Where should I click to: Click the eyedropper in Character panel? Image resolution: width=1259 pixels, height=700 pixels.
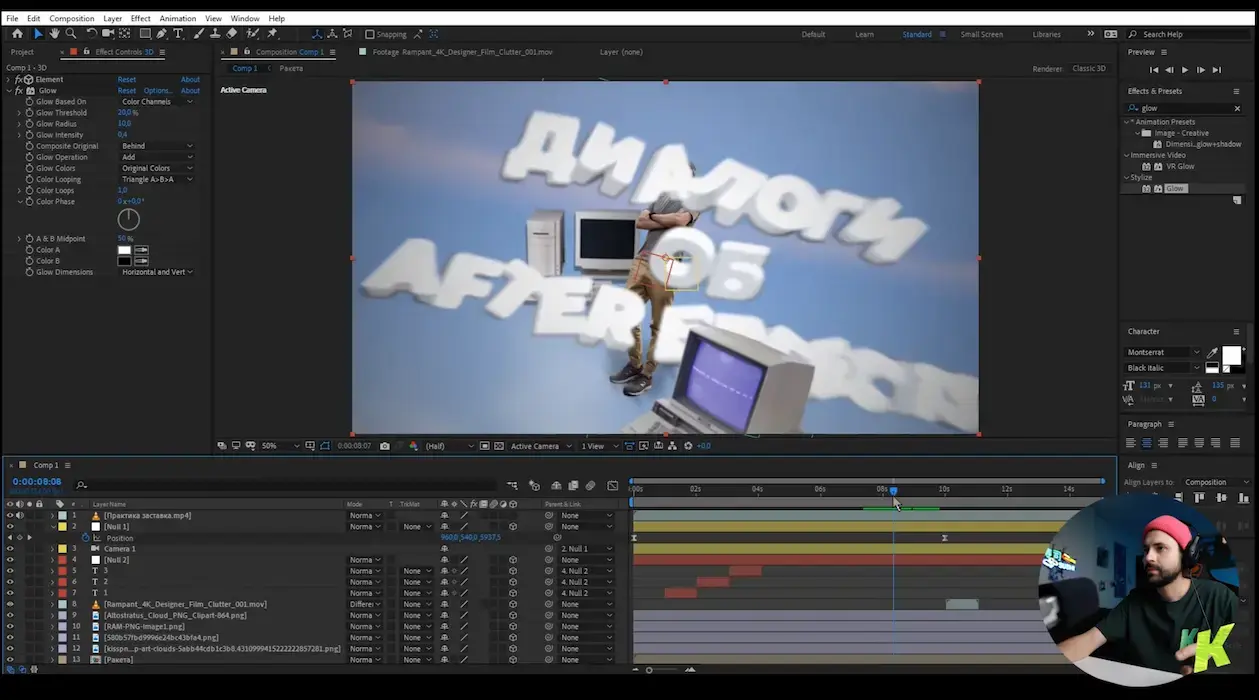(1212, 353)
